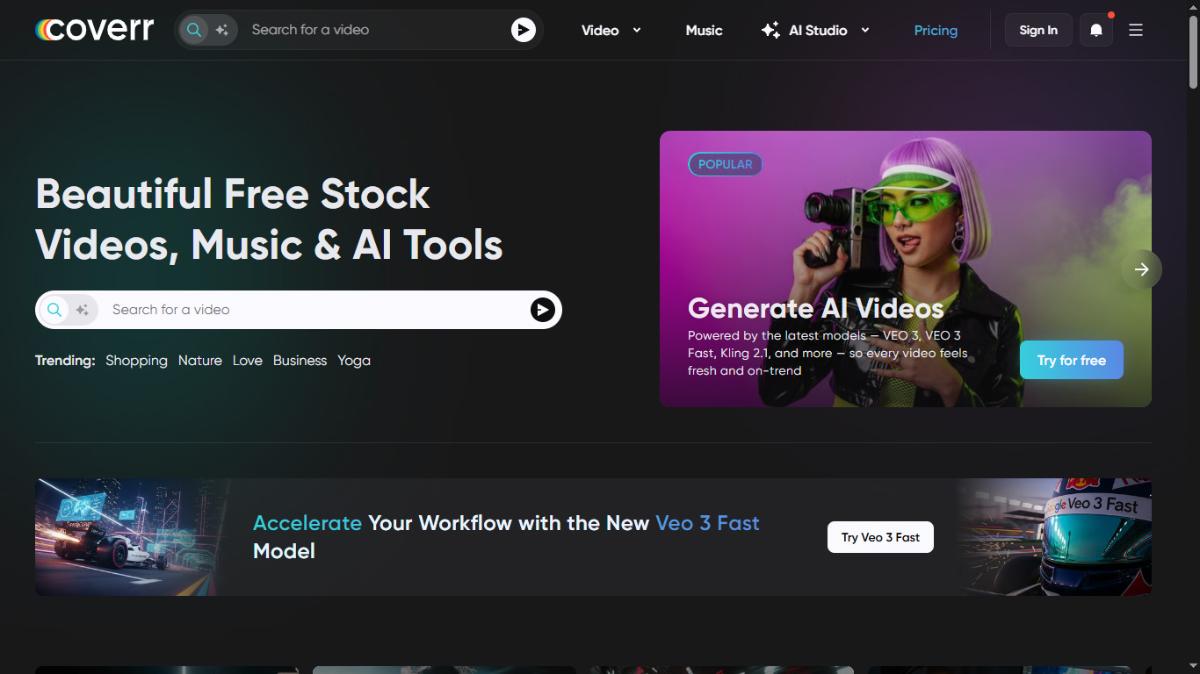Click the Try for free button
The width and height of the screenshot is (1200, 674).
1071,360
